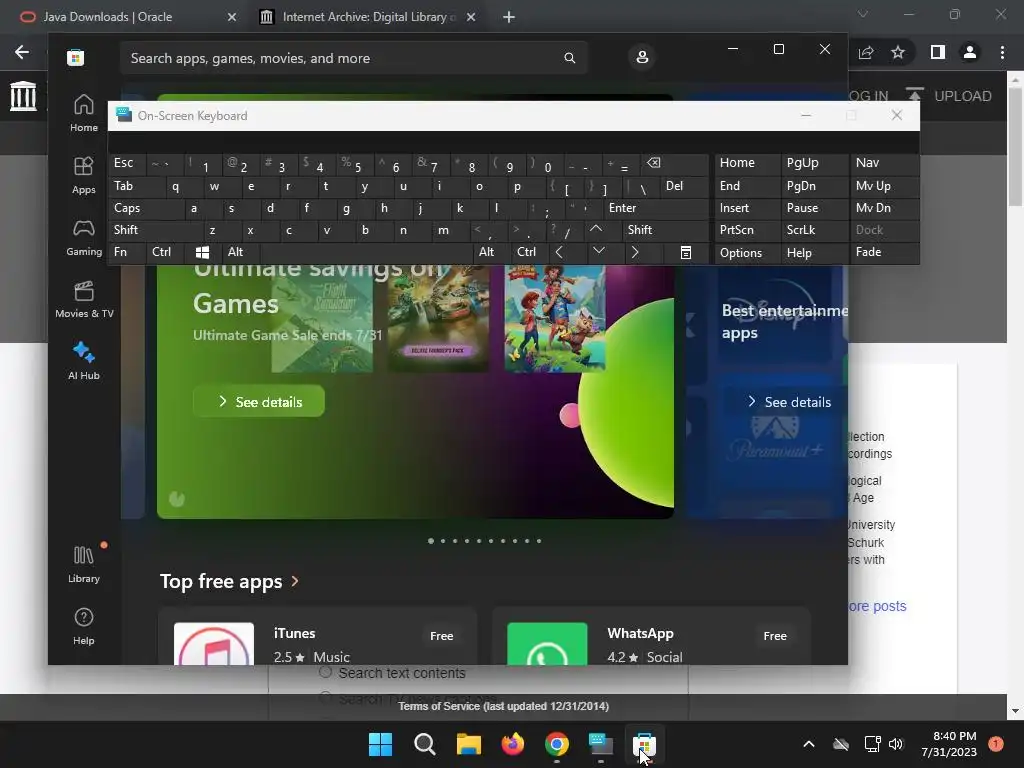Open volume control in system tray
The image size is (1024, 768).
(x=895, y=744)
